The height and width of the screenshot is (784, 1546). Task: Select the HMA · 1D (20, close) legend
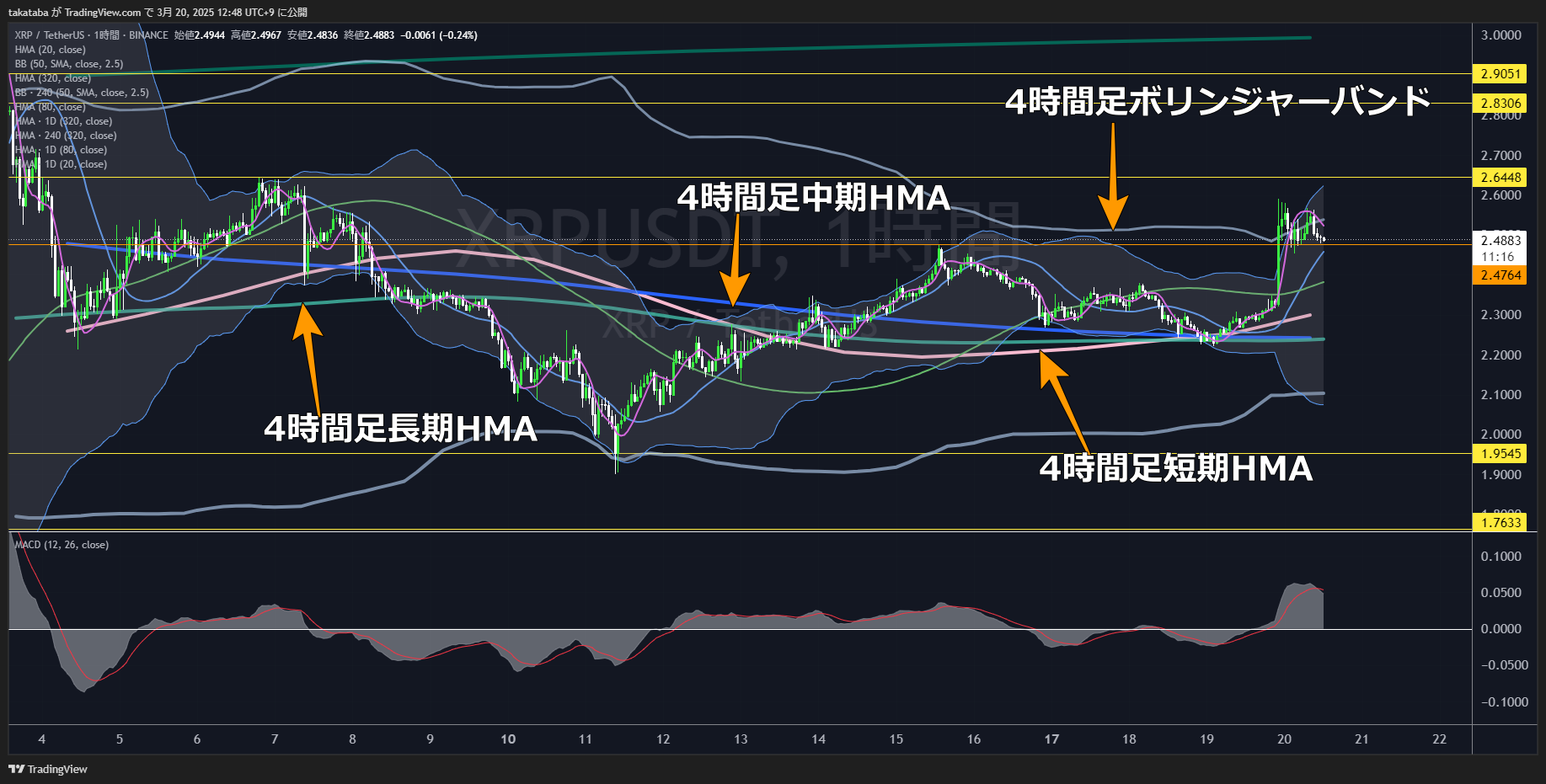[61, 164]
